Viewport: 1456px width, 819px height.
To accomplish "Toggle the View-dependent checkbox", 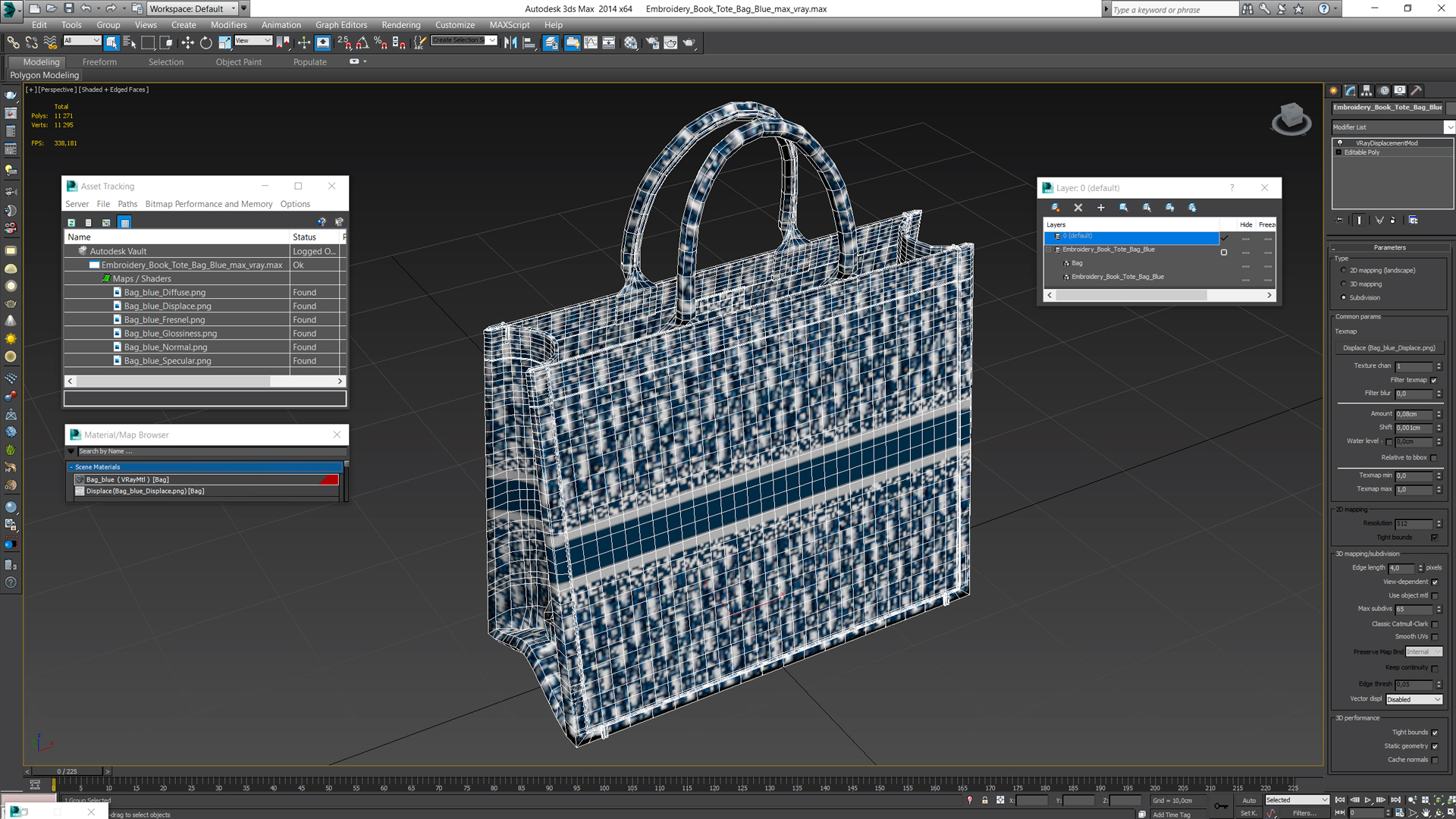I will [x=1435, y=582].
